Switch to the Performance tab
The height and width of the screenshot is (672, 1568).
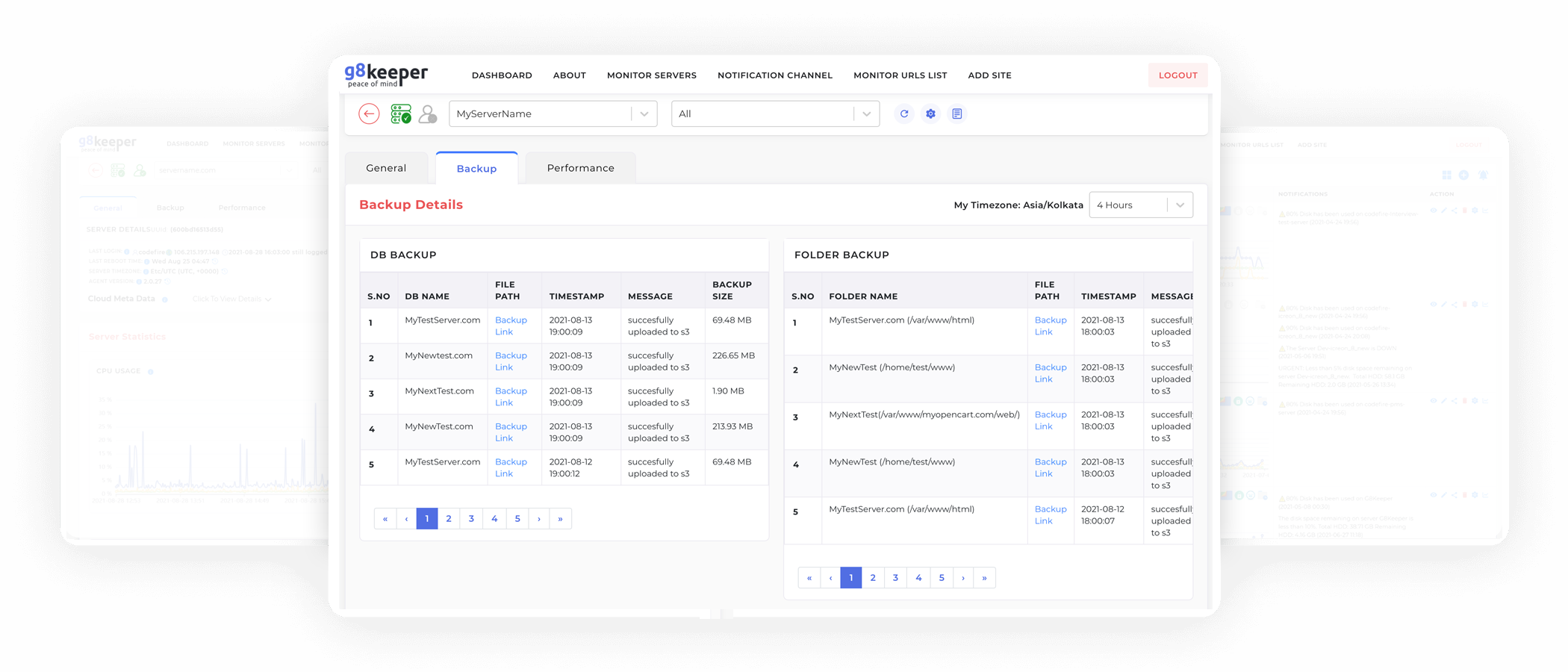(x=580, y=168)
